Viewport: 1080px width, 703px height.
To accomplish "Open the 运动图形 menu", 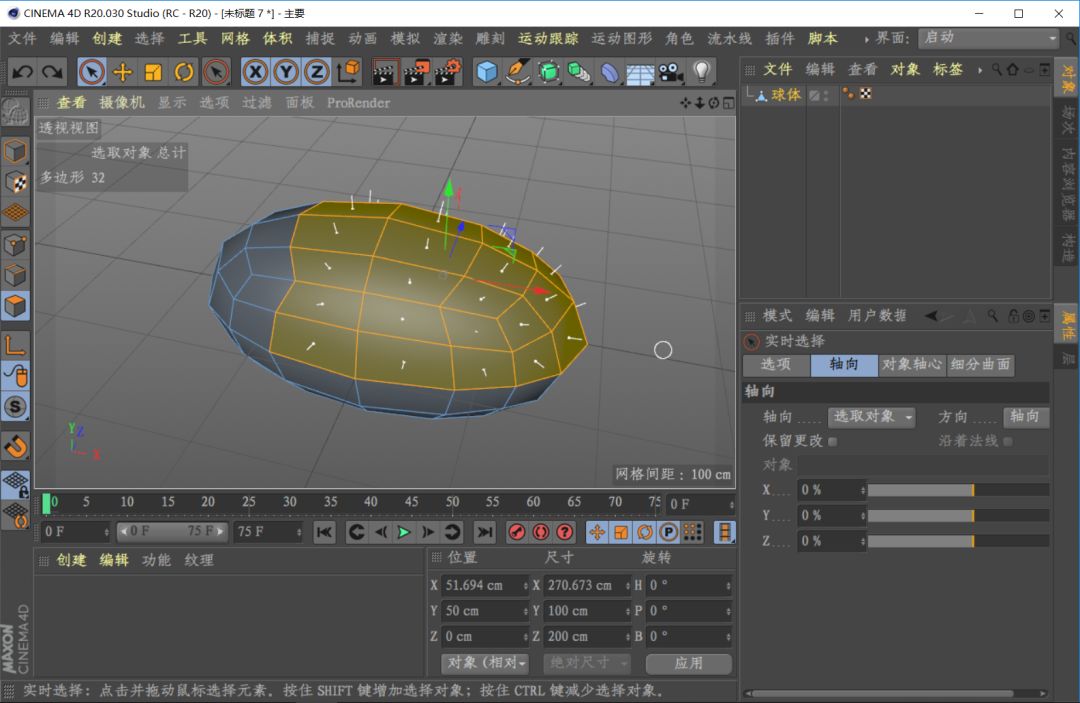I will click(621, 38).
